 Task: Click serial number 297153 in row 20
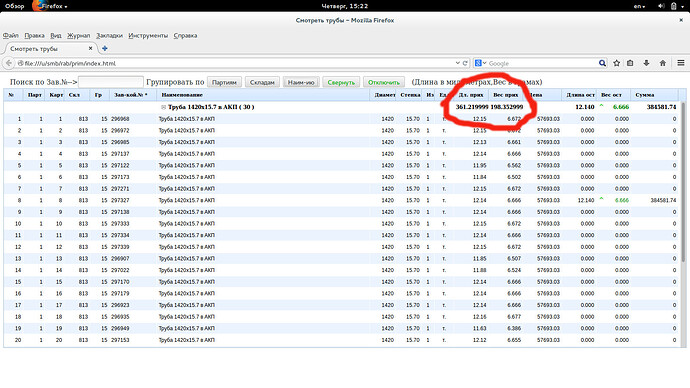[x=120, y=340]
